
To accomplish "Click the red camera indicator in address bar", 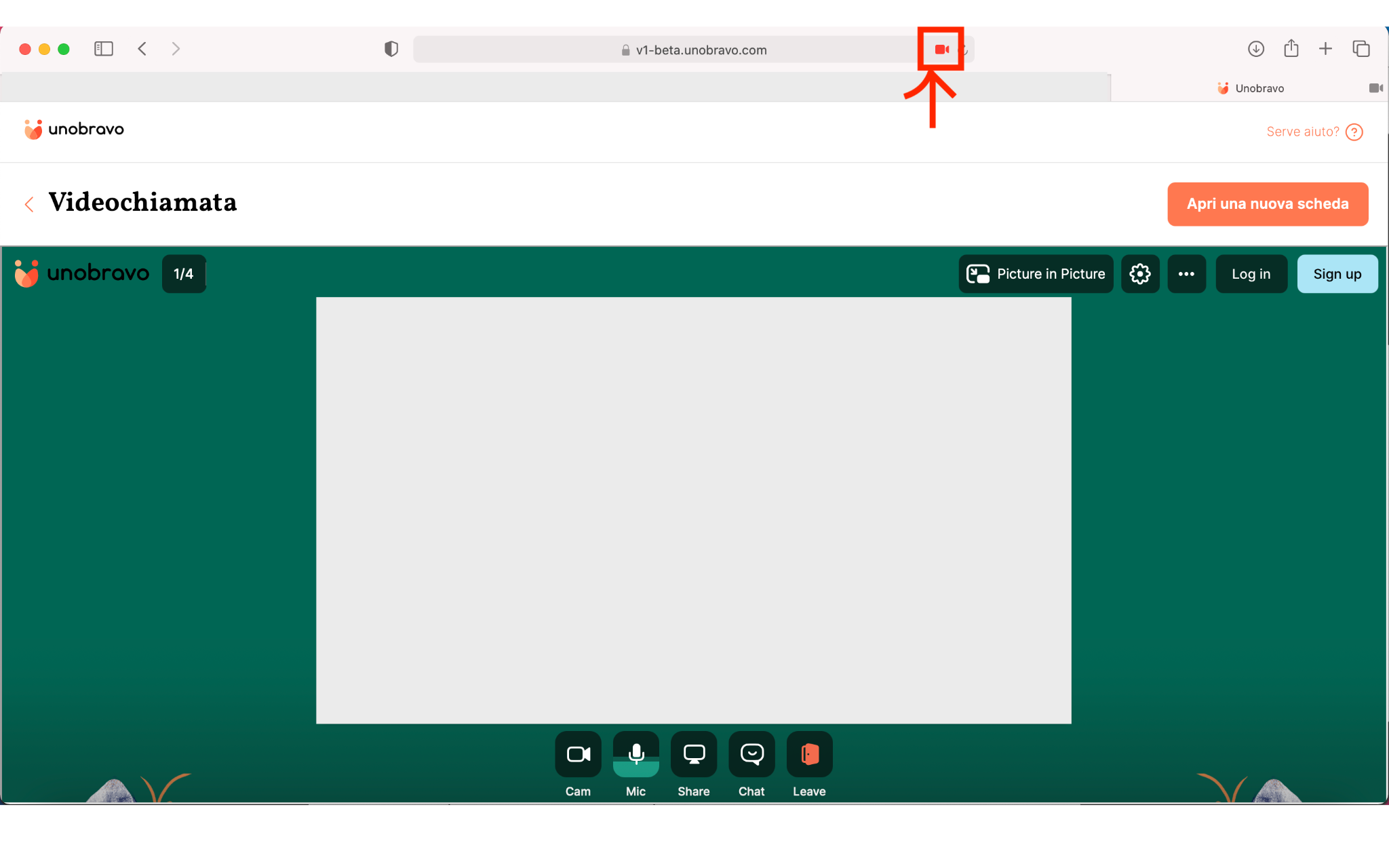I will click(941, 50).
